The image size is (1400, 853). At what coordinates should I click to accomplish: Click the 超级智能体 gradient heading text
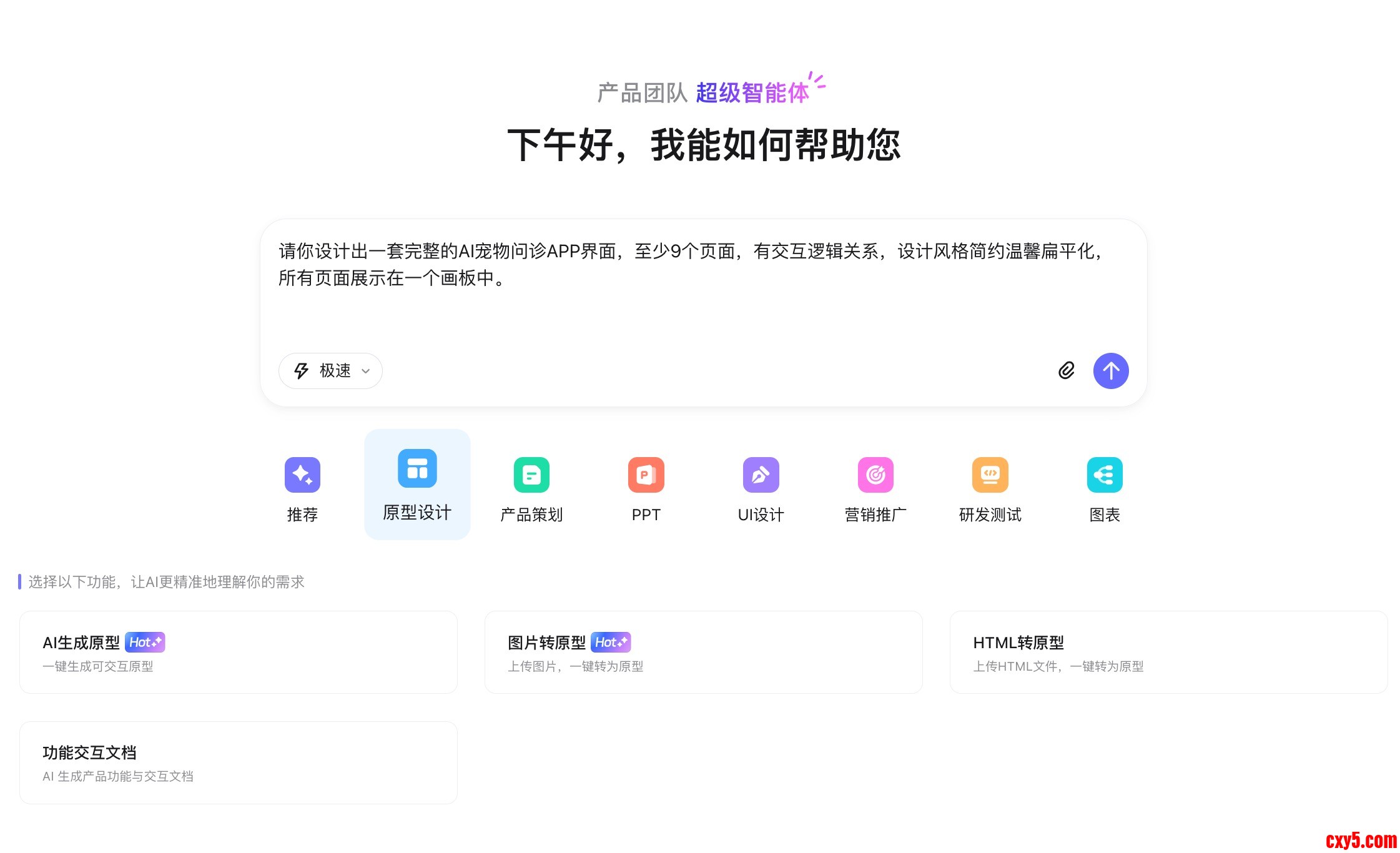pyautogui.click(x=752, y=93)
